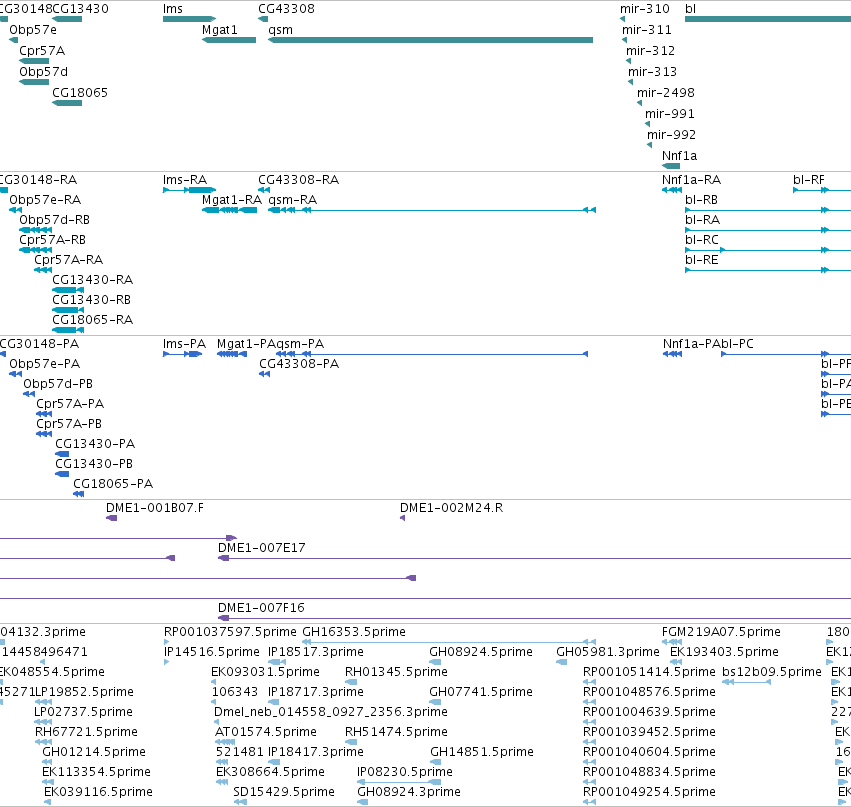Select protein CG13430-PA
Viewport: 851px width, 807px height.
[x=95, y=444]
